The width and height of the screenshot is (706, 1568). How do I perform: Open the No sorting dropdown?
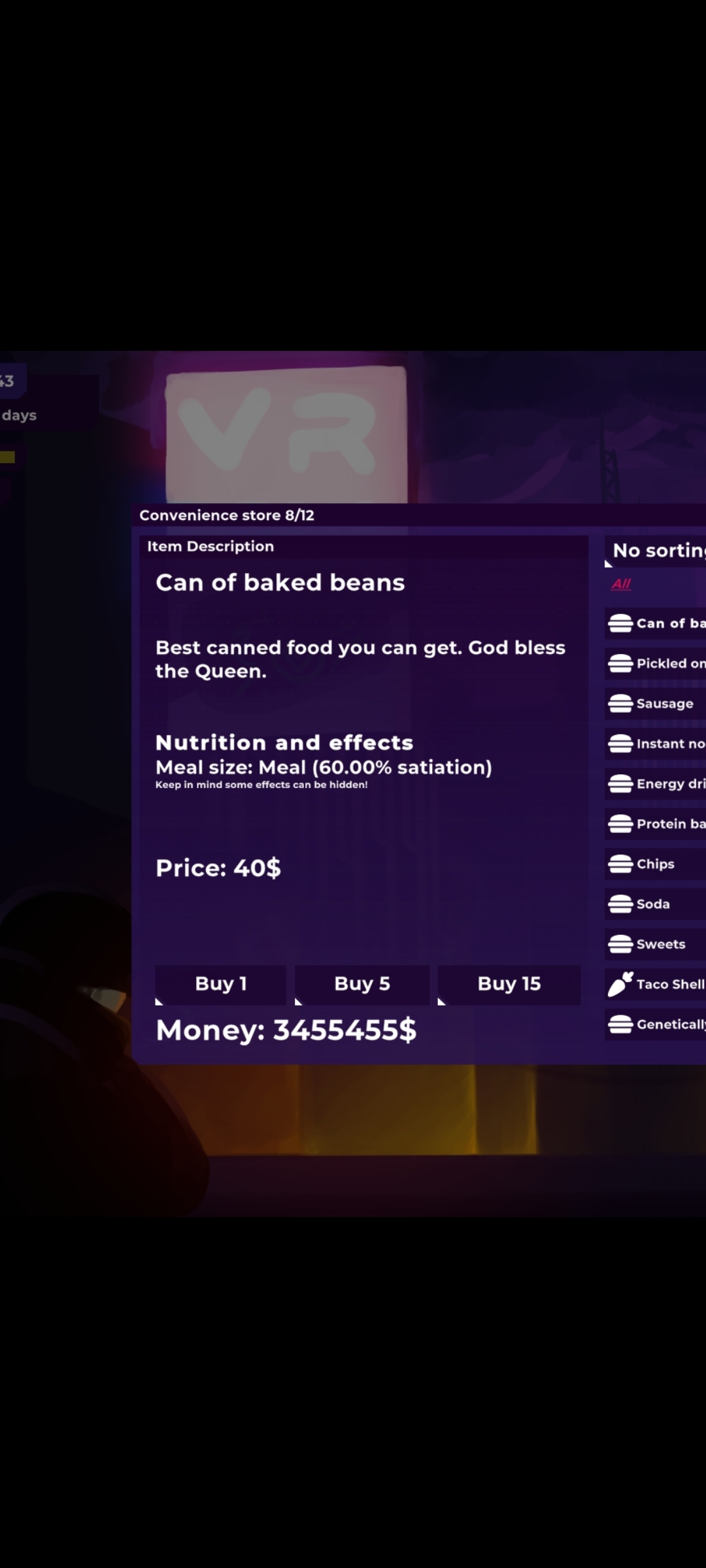pos(656,551)
